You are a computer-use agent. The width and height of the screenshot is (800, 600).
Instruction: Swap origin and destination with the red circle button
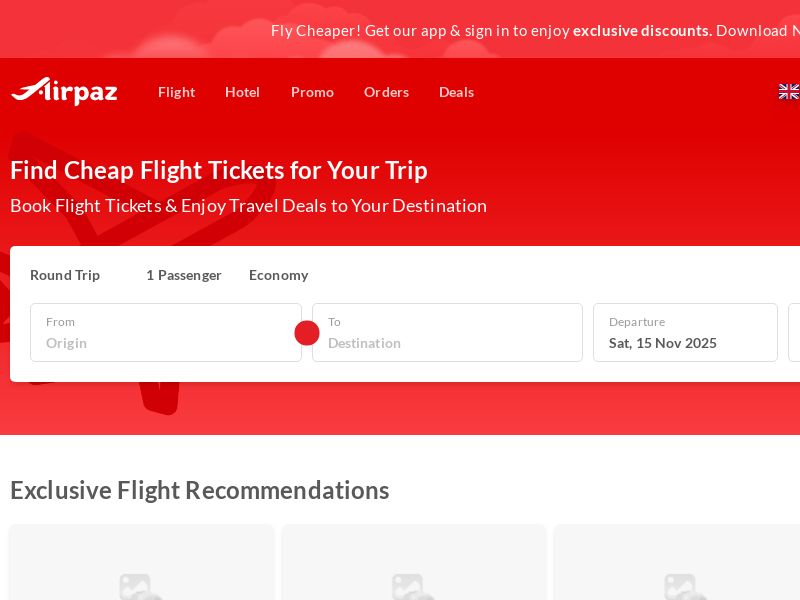[307, 333]
